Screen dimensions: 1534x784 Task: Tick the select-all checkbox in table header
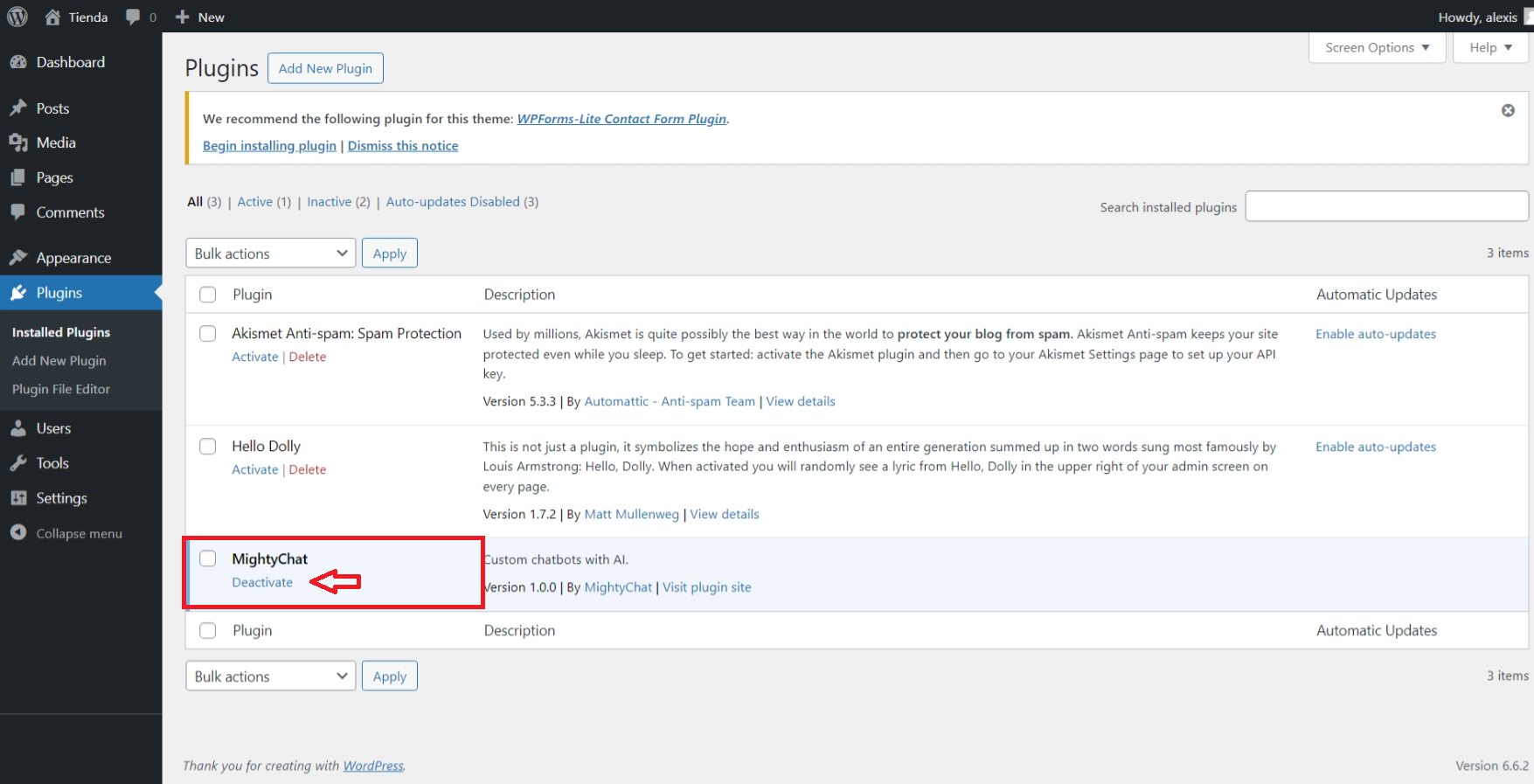tap(208, 295)
